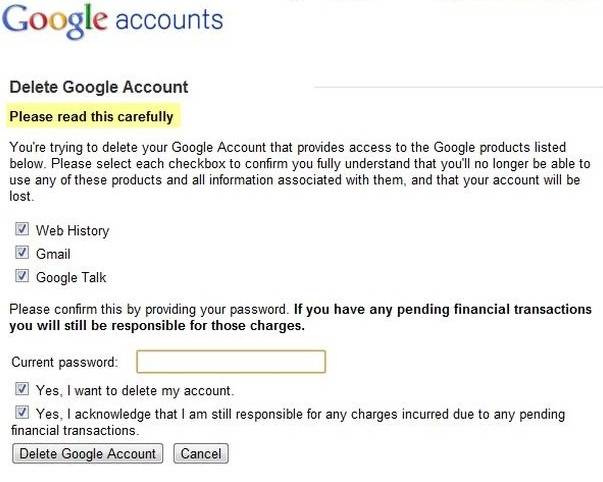This screenshot has width=603, height=482.
Task: Click the 'Current password:' label
Action: pyautogui.click(x=64, y=362)
